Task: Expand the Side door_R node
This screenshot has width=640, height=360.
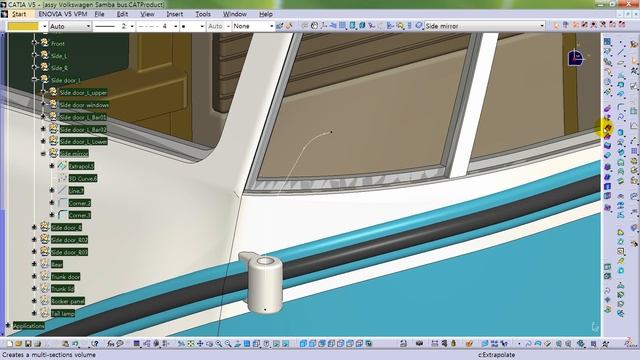Action: click(34, 227)
